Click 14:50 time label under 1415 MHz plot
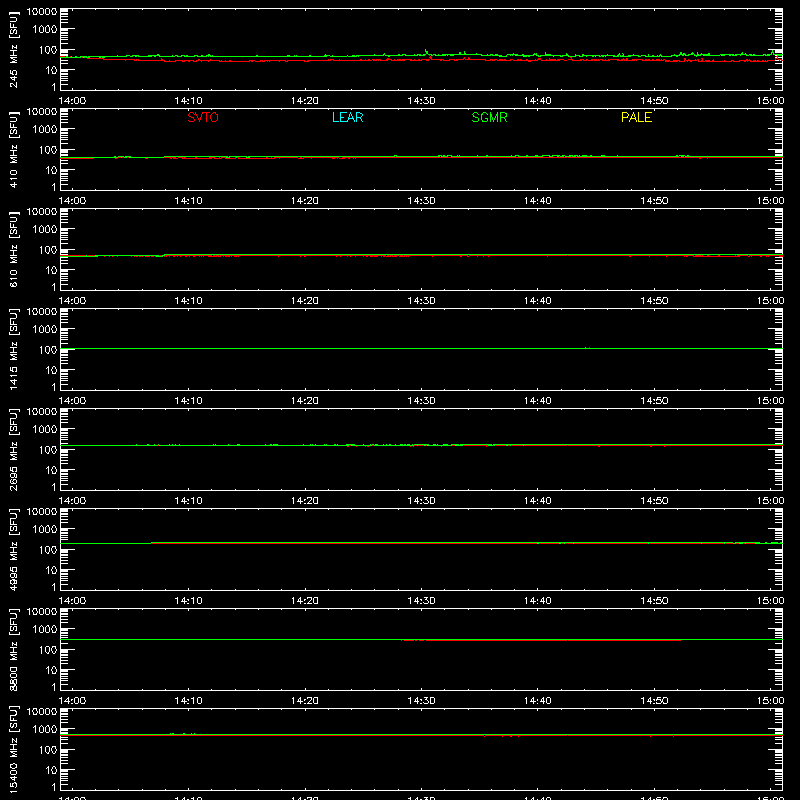The image size is (800, 800). pyautogui.click(x=654, y=401)
